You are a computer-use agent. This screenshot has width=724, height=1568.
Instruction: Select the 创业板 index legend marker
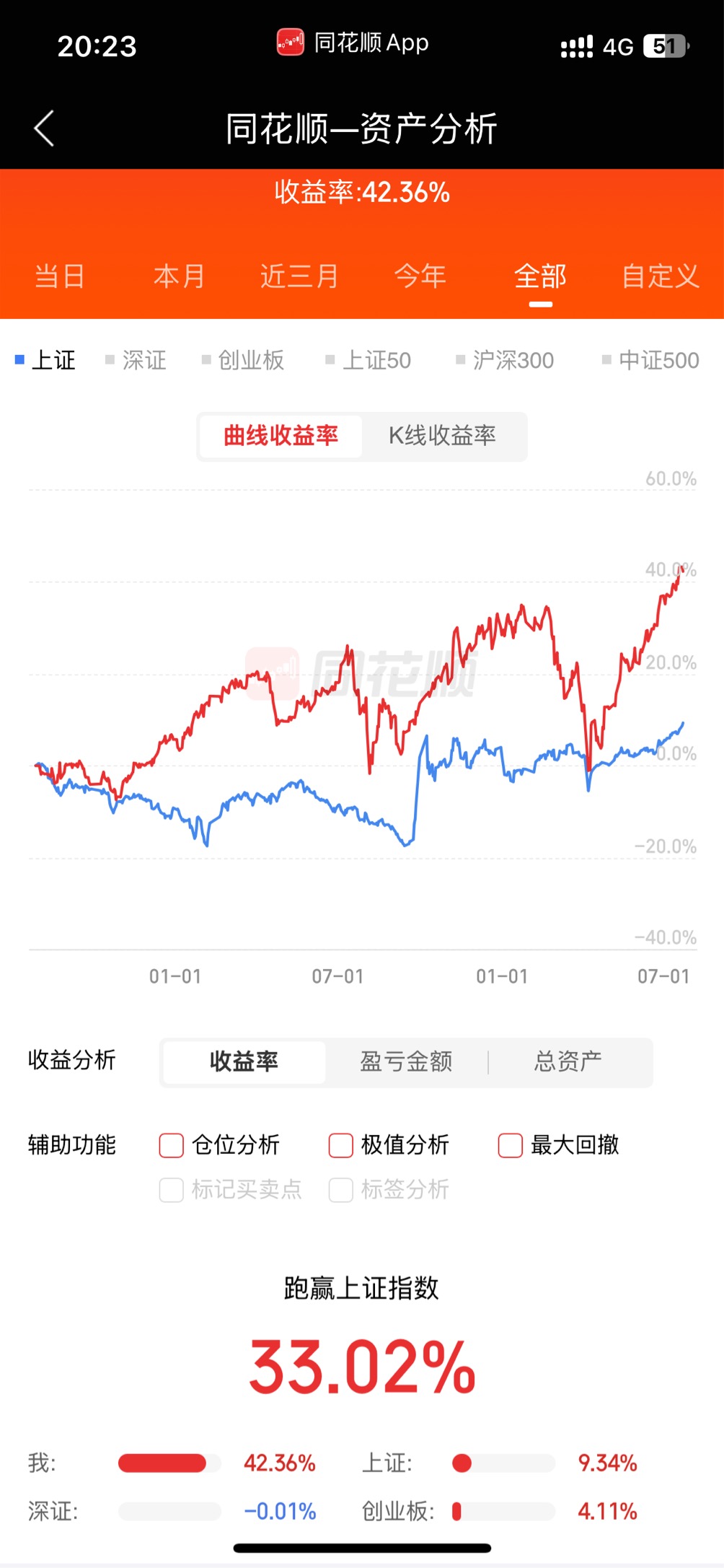coord(206,359)
